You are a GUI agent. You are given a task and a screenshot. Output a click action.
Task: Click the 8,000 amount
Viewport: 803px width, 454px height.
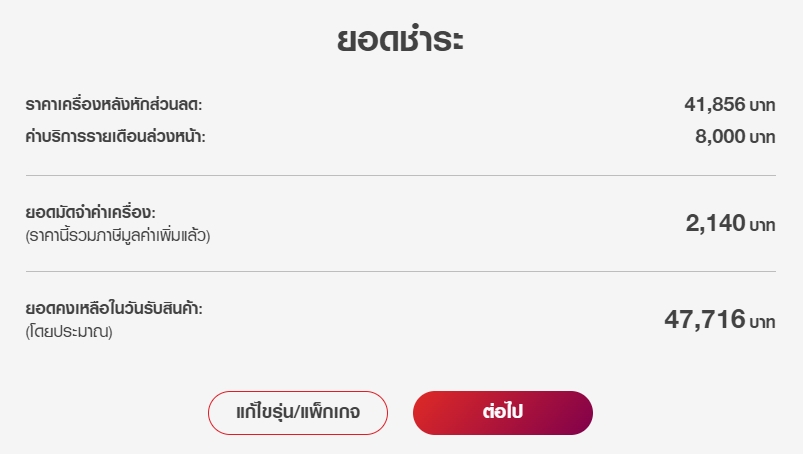click(x=720, y=136)
